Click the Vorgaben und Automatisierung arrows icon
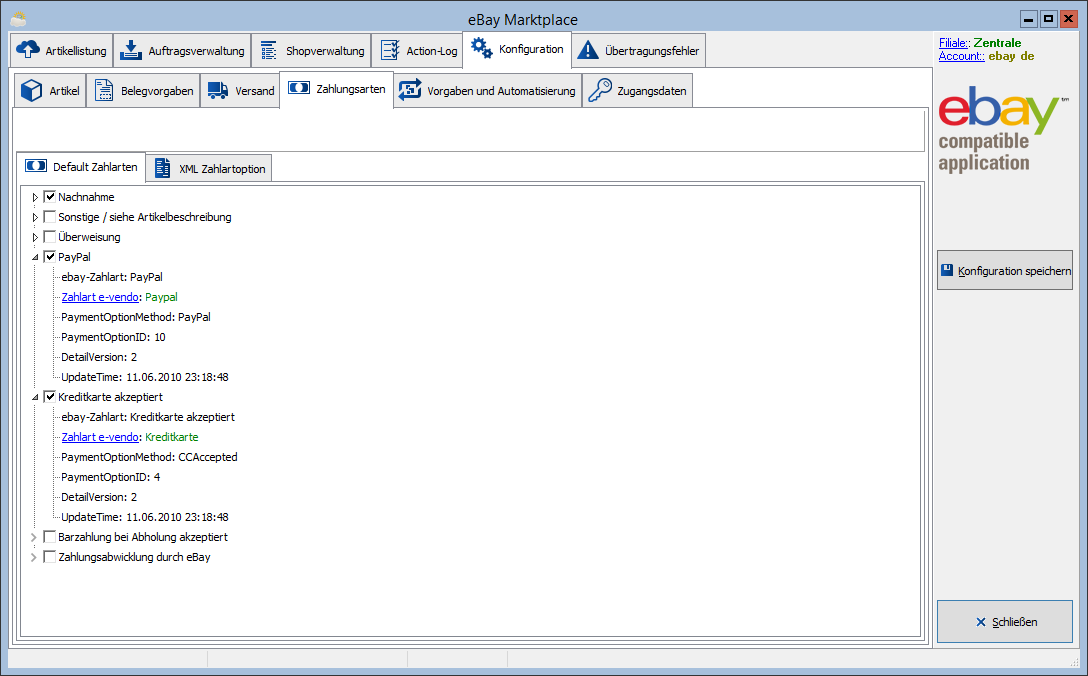The image size is (1088, 676). click(410, 90)
